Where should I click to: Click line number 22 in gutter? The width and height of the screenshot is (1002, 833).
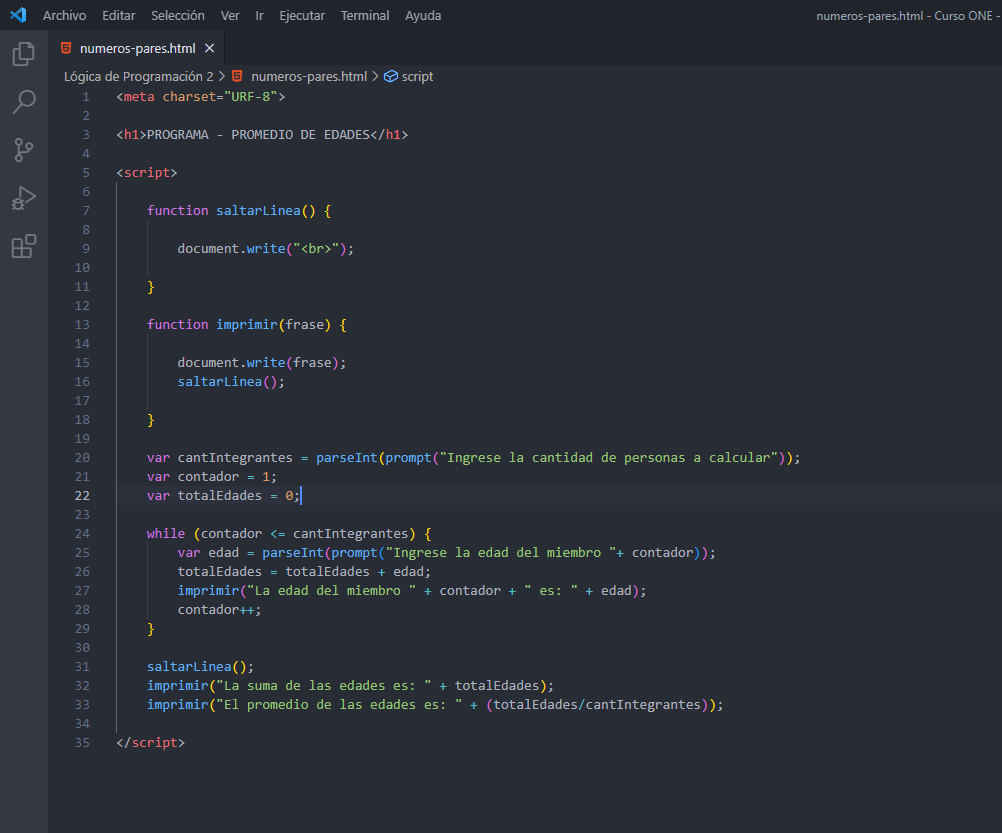[x=82, y=496]
